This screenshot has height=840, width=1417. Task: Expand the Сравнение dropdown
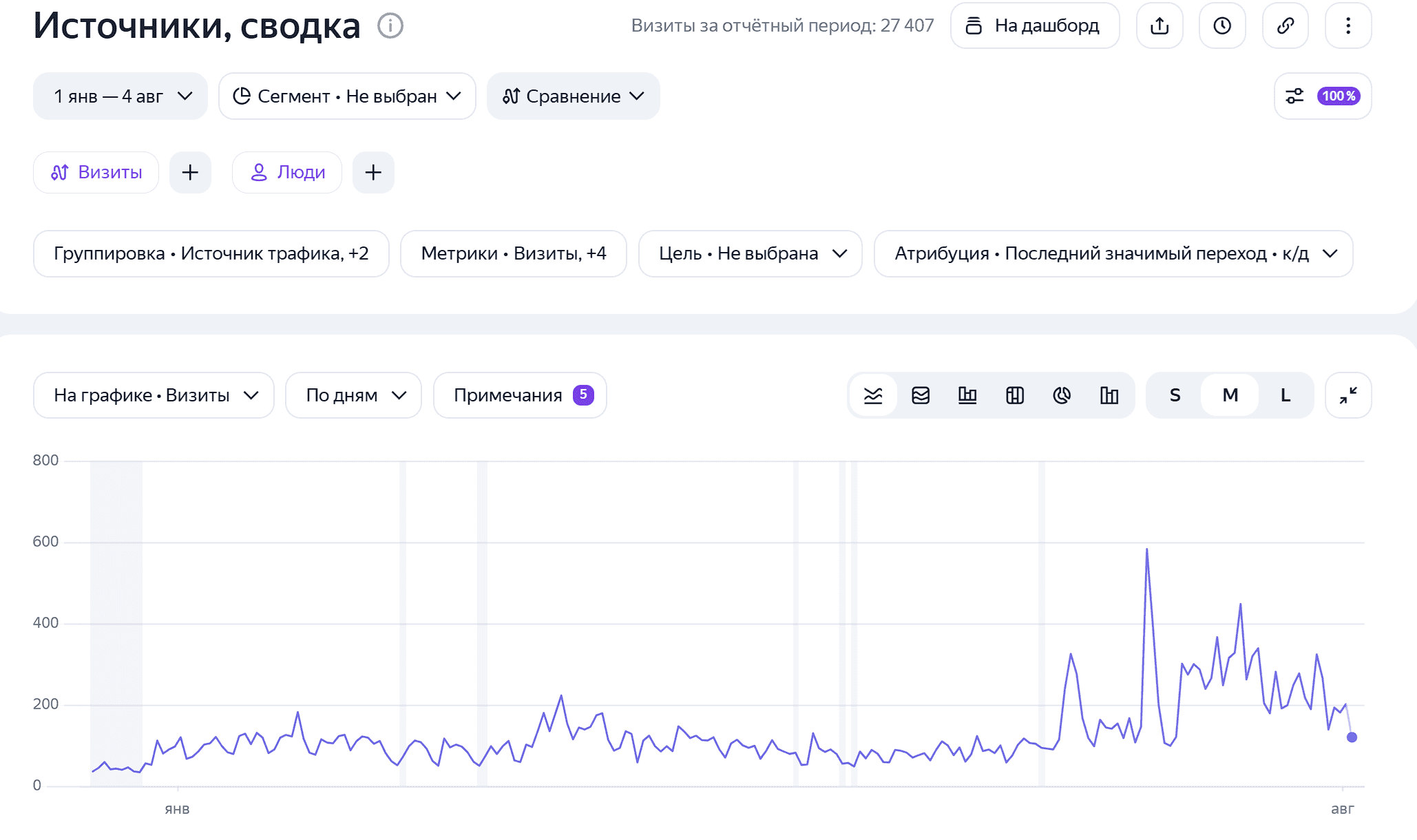(574, 96)
